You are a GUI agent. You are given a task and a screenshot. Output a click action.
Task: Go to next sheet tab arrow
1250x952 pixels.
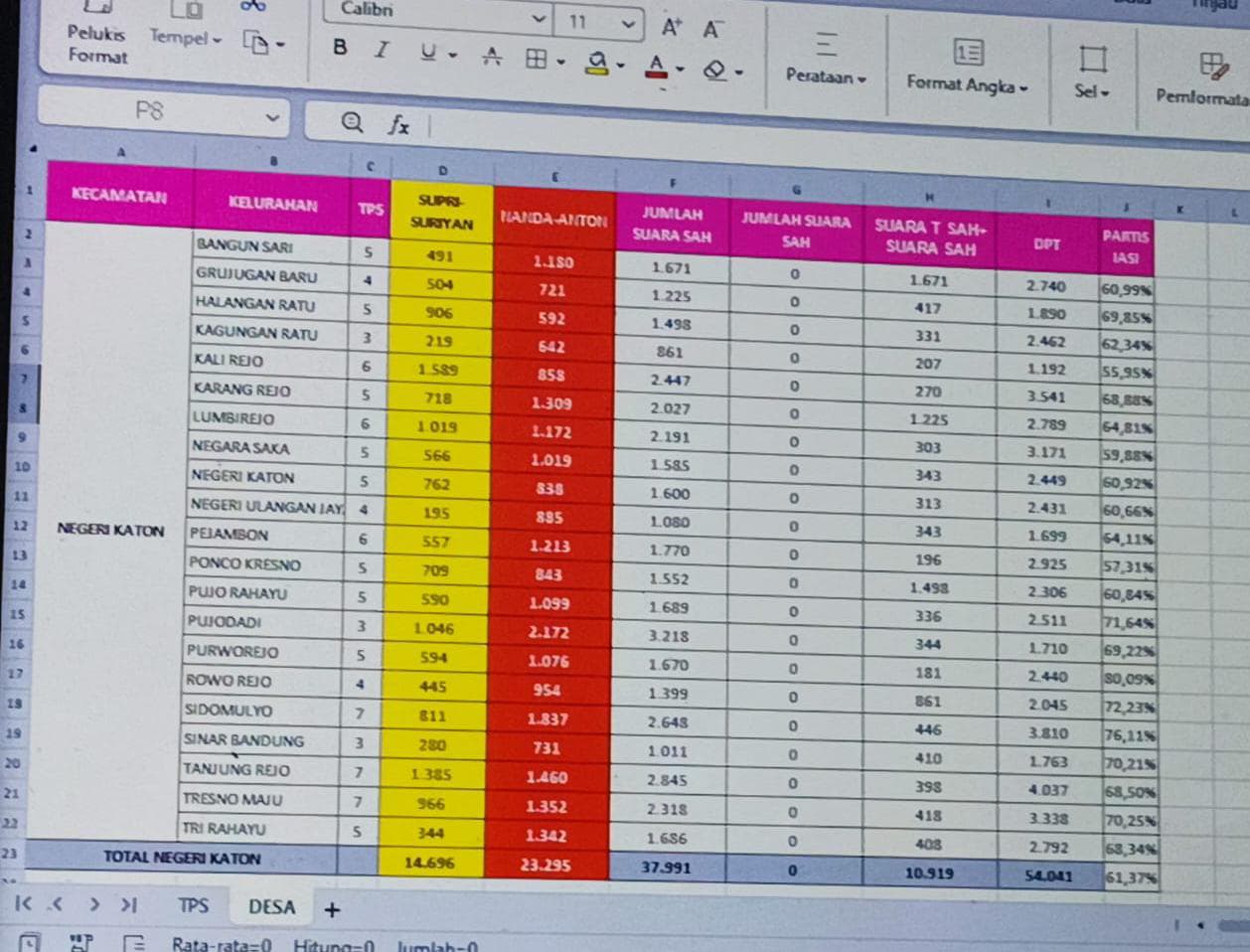pyautogui.click(x=94, y=905)
